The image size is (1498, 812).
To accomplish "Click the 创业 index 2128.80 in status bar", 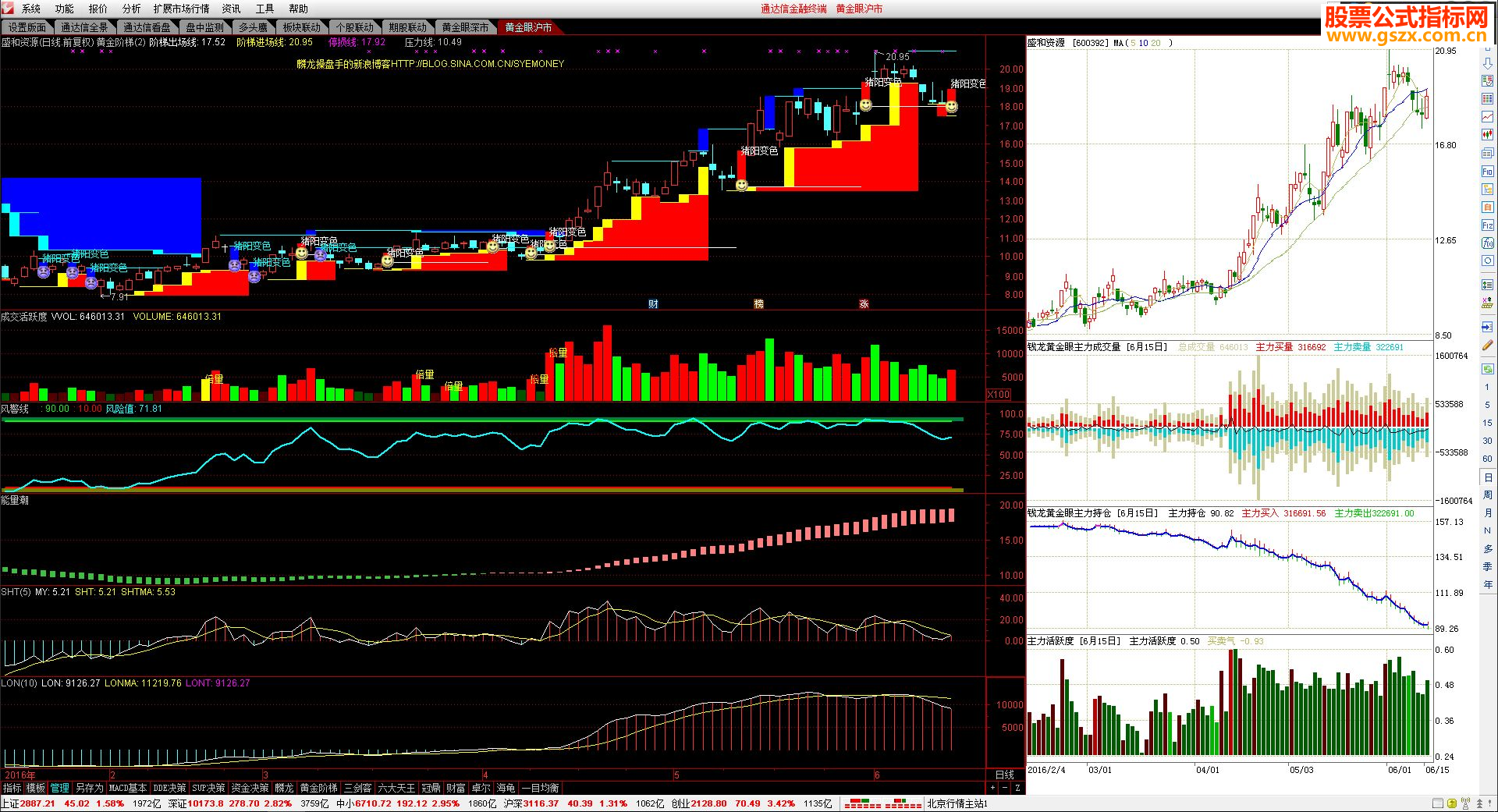I will pos(698,803).
